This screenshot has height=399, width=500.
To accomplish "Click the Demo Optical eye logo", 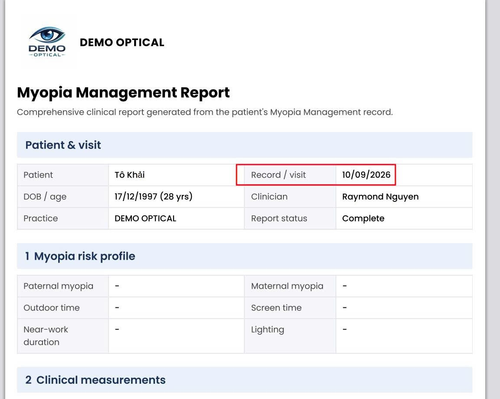I will click(47, 42).
